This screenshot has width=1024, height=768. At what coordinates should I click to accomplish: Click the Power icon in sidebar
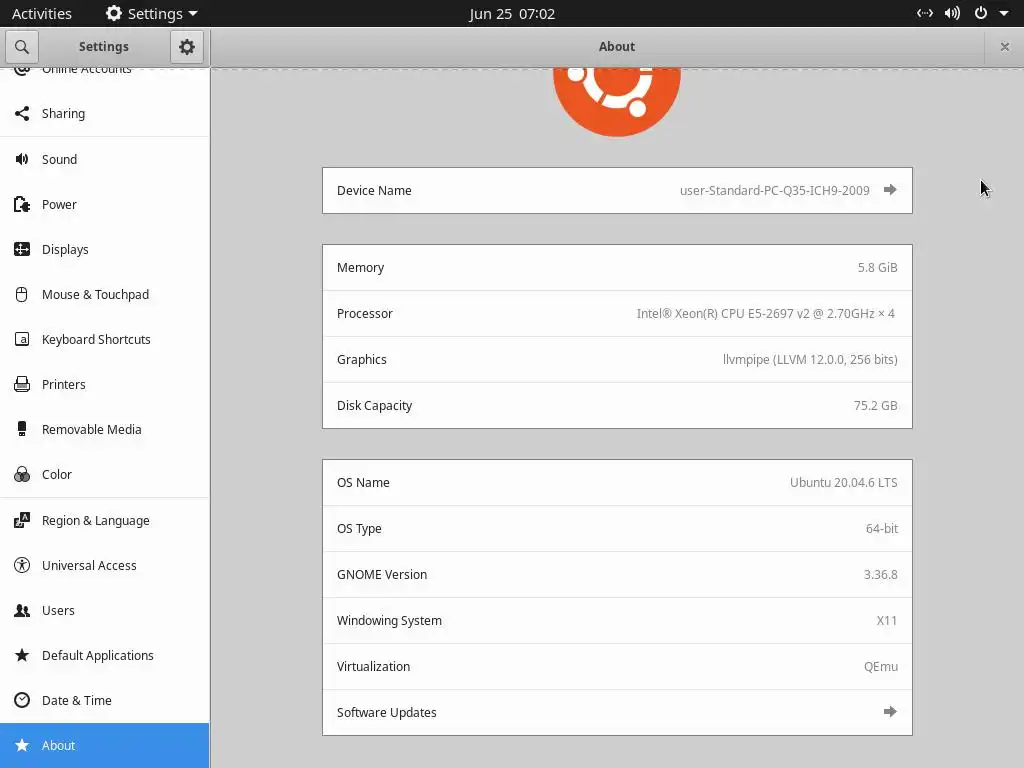point(22,204)
